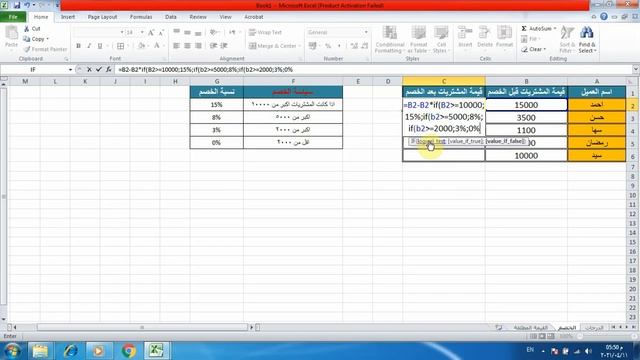Image resolution: width=640 pixels, height=360 pixels.
Task: Open Sort & Filter menu
Action: point(567,39)
